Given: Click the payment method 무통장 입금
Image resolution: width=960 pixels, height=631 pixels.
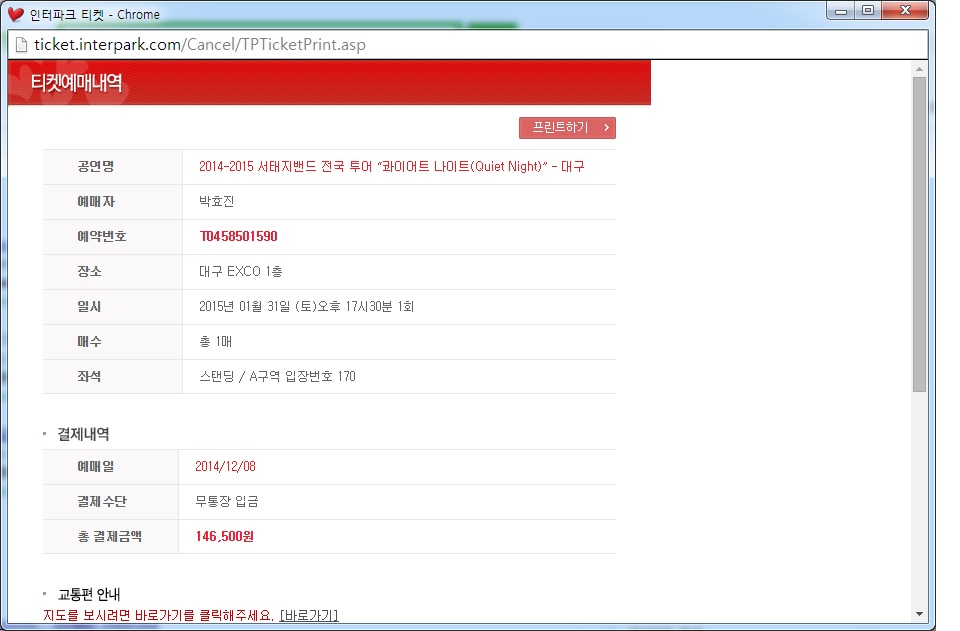Looking at the screenshot, I should tap(227, 502).
